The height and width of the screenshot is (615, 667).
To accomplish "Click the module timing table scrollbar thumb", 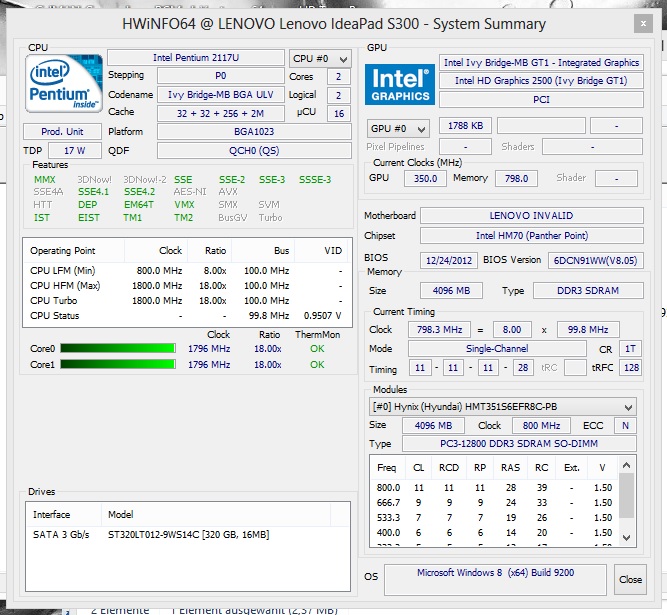I will [x=626, y=495].
